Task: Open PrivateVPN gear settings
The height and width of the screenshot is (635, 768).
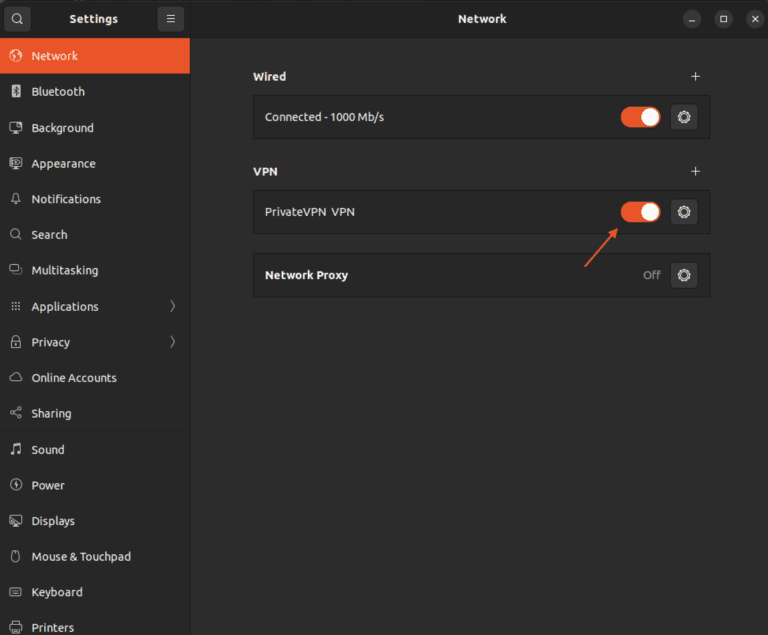Action: pos(684,212)
